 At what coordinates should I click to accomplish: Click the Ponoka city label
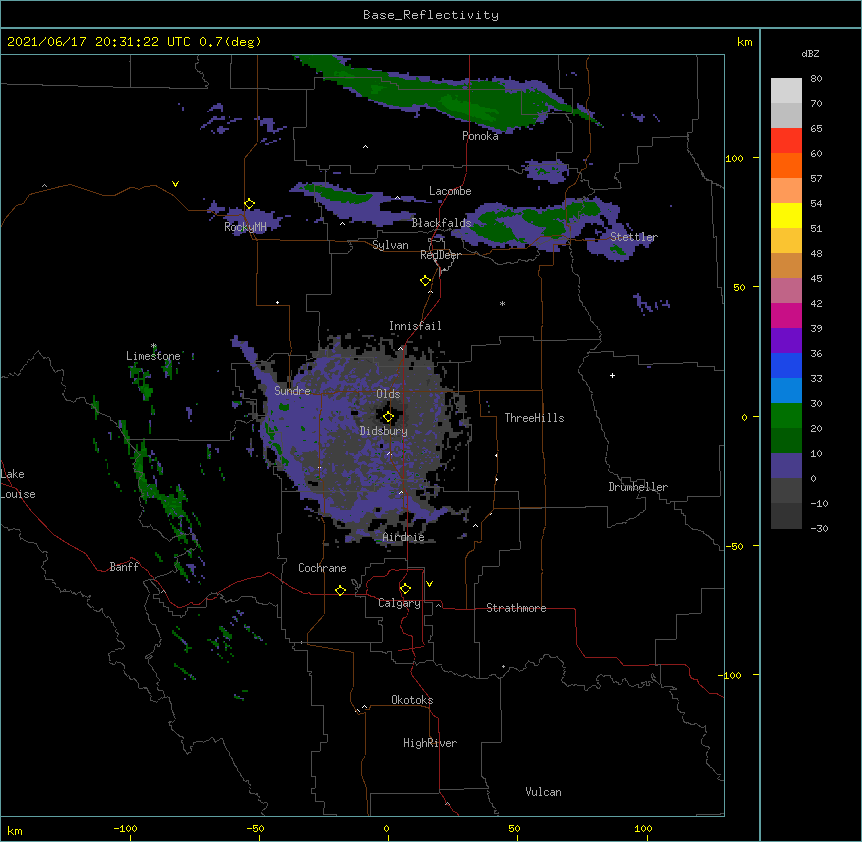click(x=480, y=136)
